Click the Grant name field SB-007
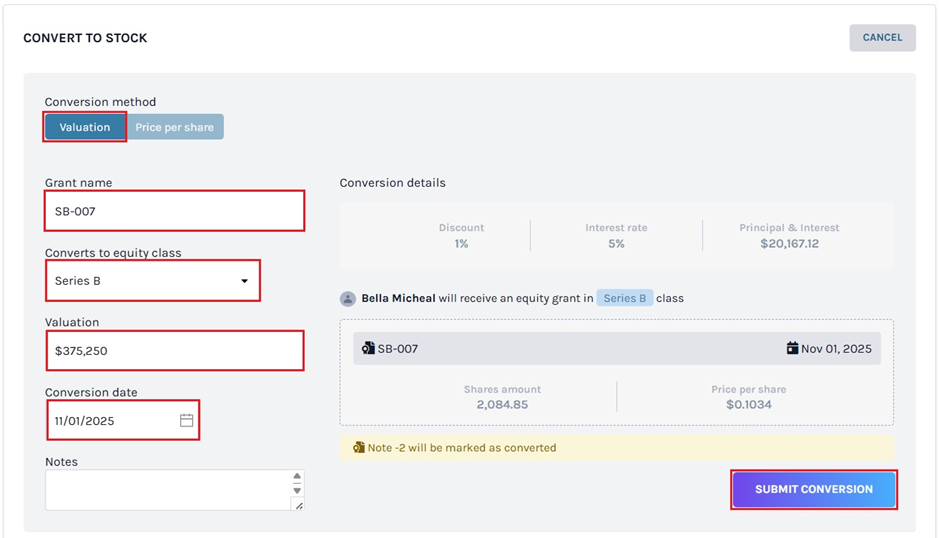939x538 pixels. [x=174, y=211]
